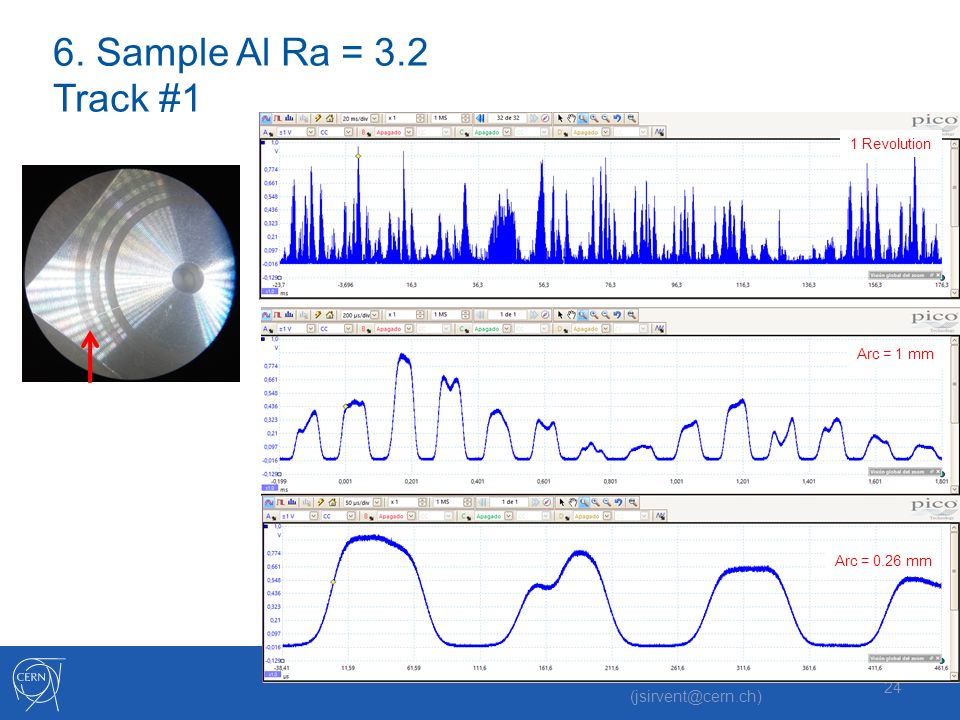Switch to Persistence mode in 200 µs/div panel
The width and height of the screenshot is (960, 720).
pyautogui.click(x=278, y=315)
